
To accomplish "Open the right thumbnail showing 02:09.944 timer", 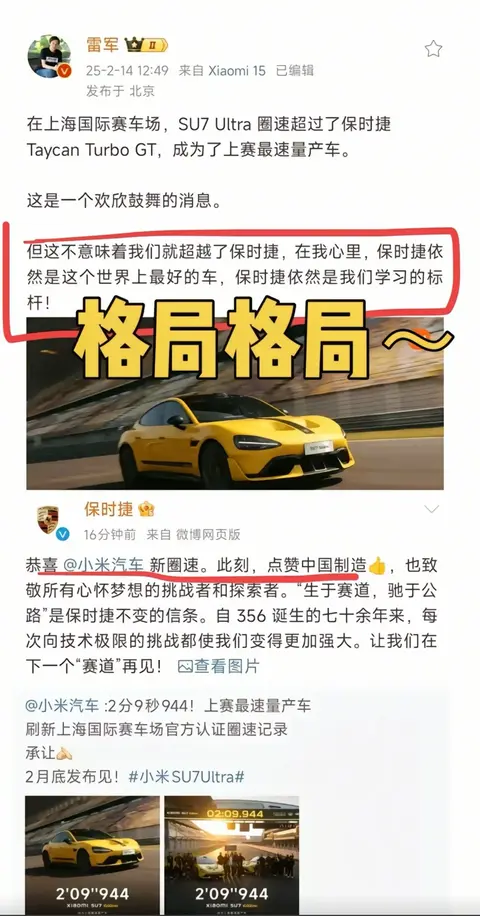I will 231,855.
